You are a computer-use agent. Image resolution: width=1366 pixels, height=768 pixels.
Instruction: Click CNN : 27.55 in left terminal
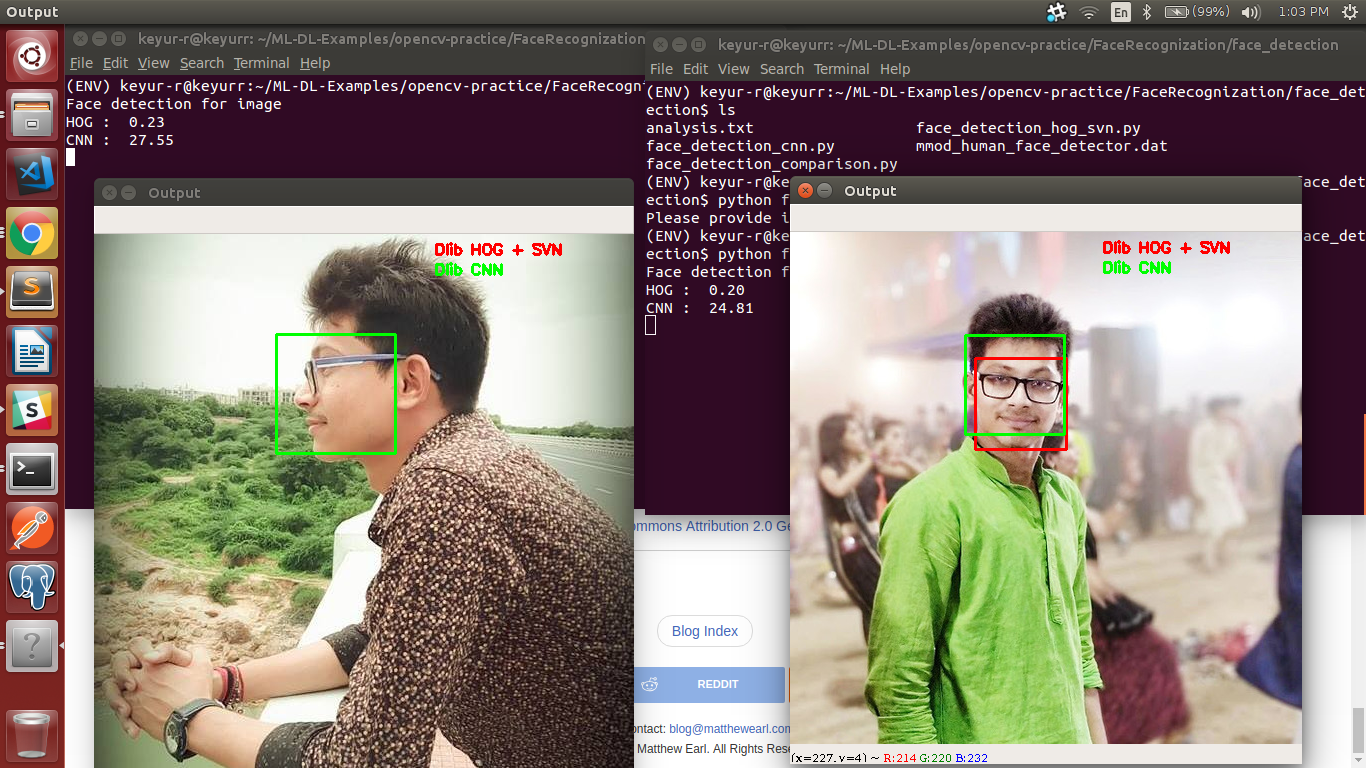pyautogui.click(x=120, y=140)
